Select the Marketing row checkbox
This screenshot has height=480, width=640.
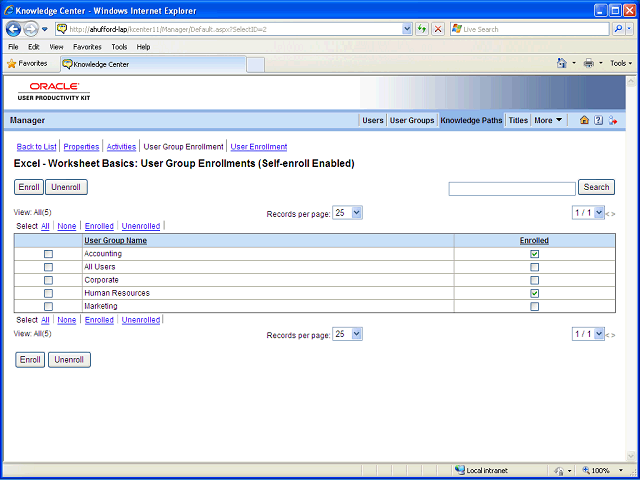[48, 306]
